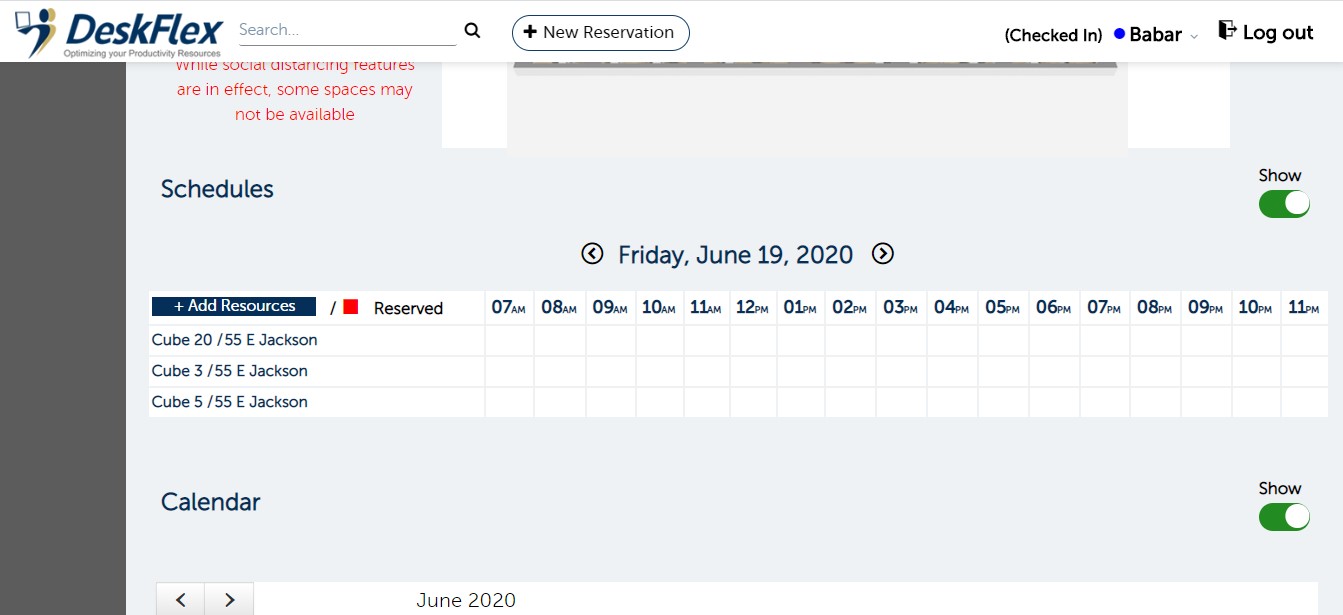Click the Log out door icon
This screenshot has width=1343, height=615.
tap(1227, 31)
